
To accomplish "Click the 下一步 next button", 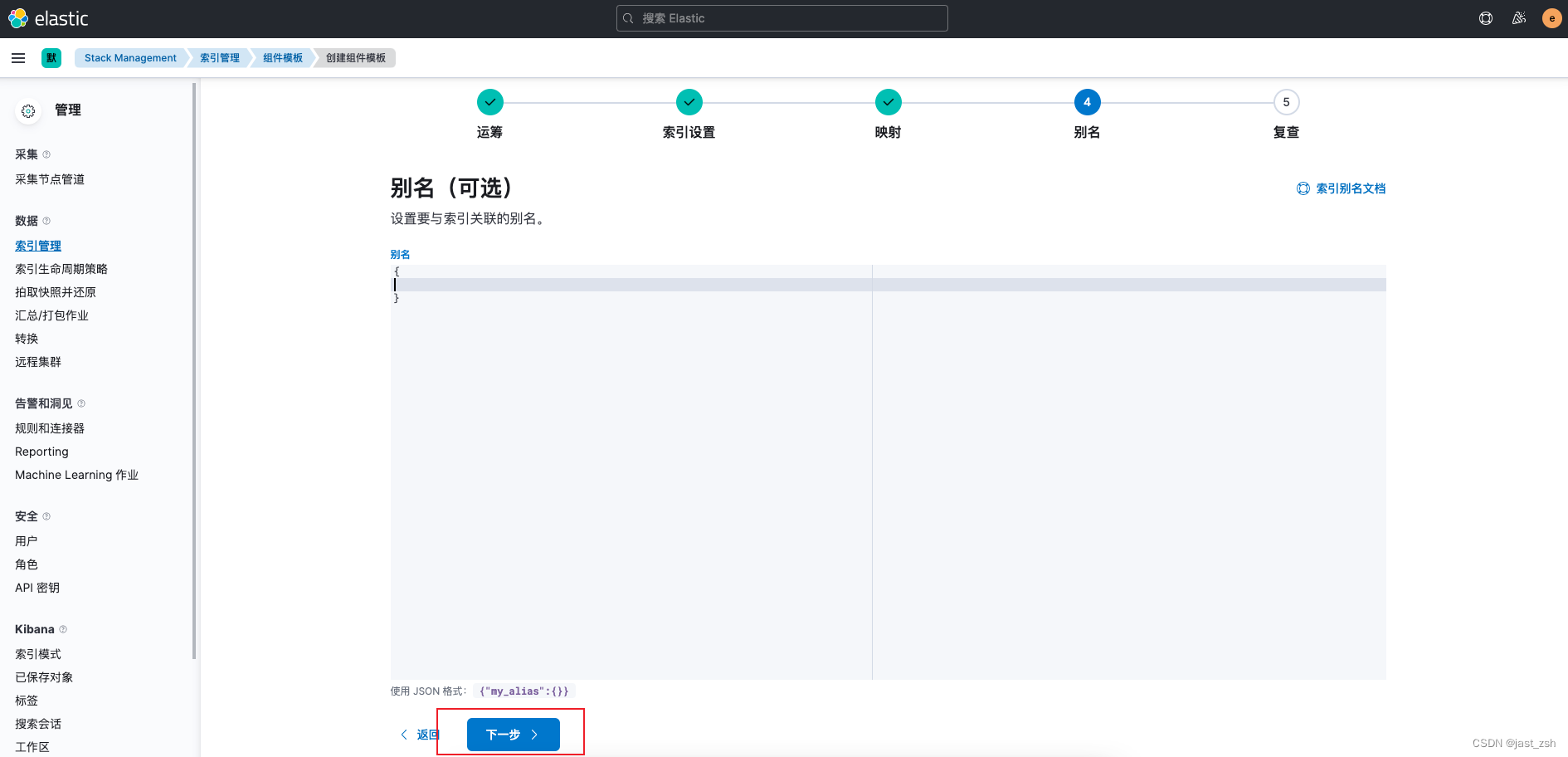I will (x=514, y=735).
